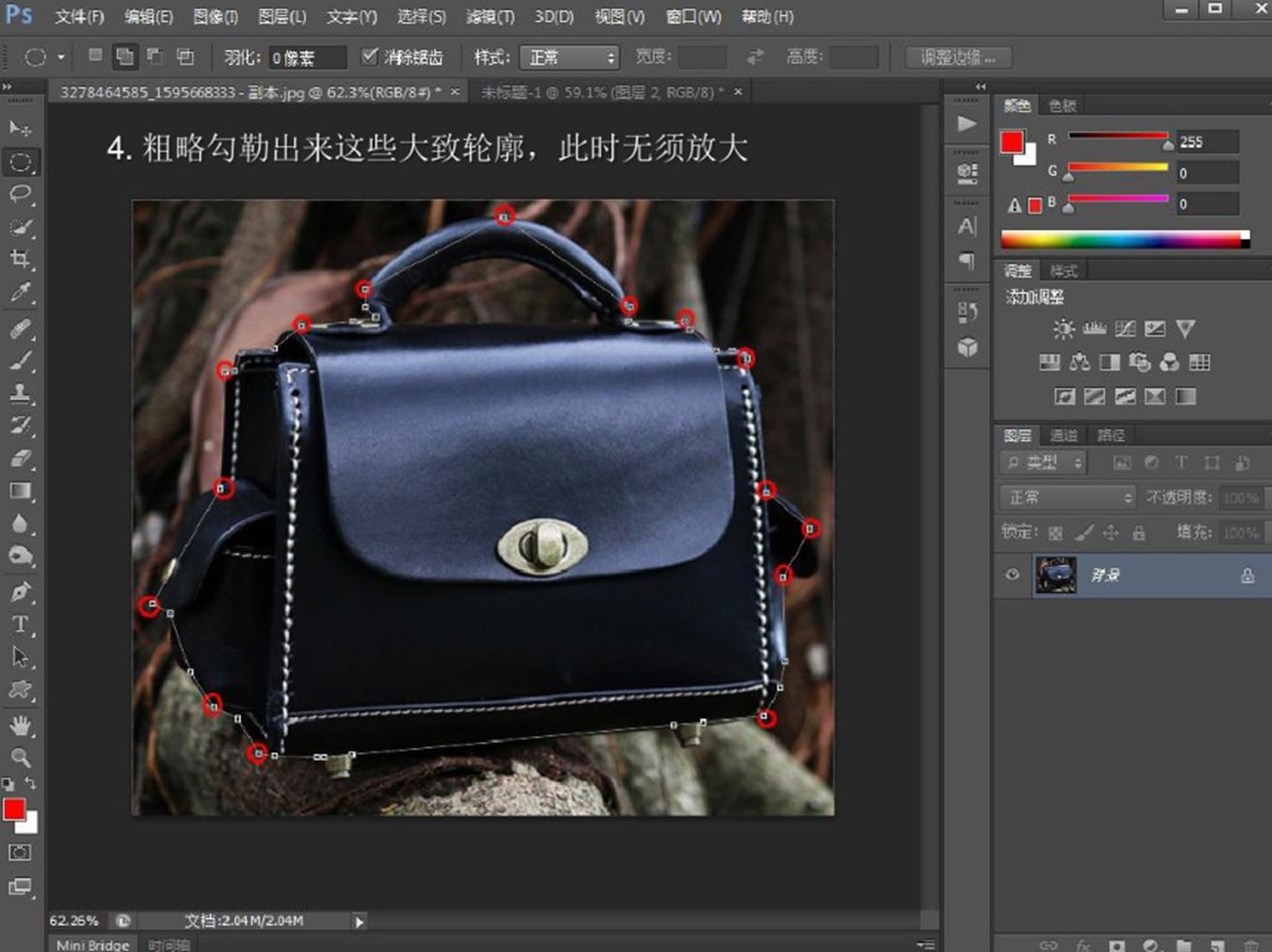
Task: Click the 调整边缘 button
Action: 958,58
